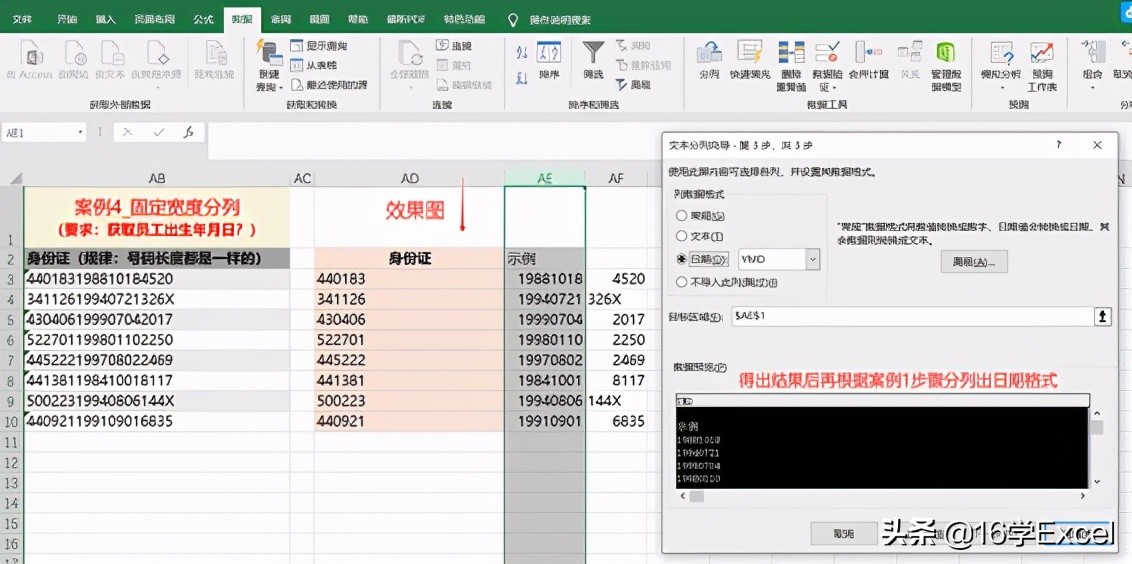Click the Advanced button in wizard dialog

pos(974,261)
